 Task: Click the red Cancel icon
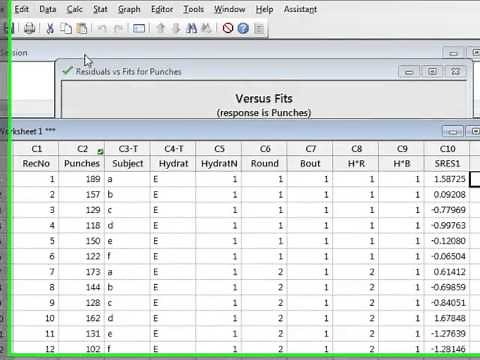(228, 28)
